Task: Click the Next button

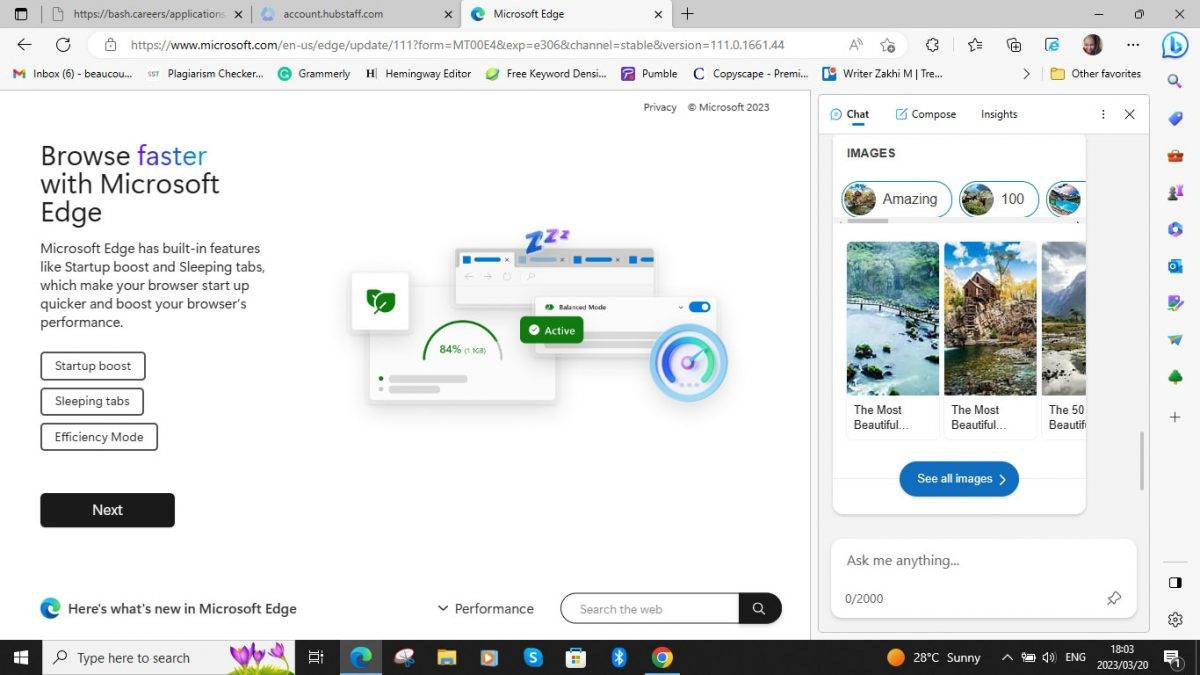Action: tap(107, 510)
